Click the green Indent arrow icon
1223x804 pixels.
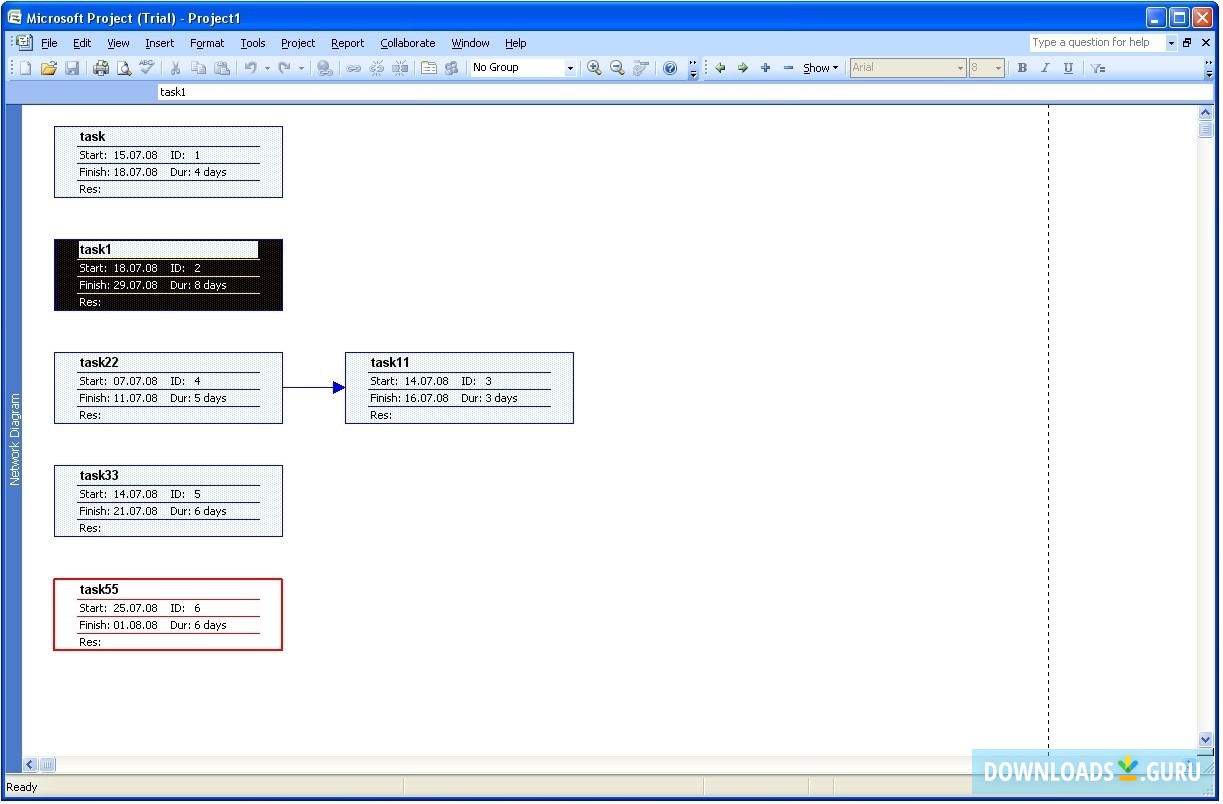point(742,68)
